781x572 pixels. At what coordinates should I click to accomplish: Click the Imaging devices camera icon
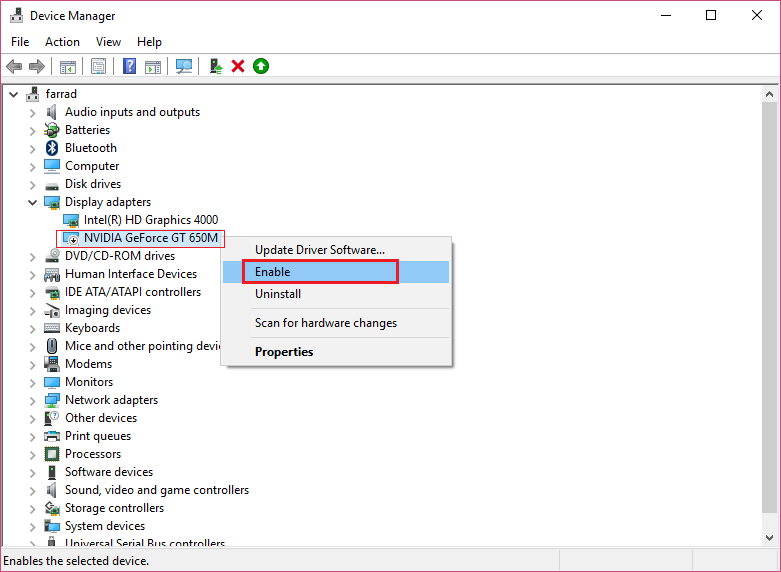point(52,310)
